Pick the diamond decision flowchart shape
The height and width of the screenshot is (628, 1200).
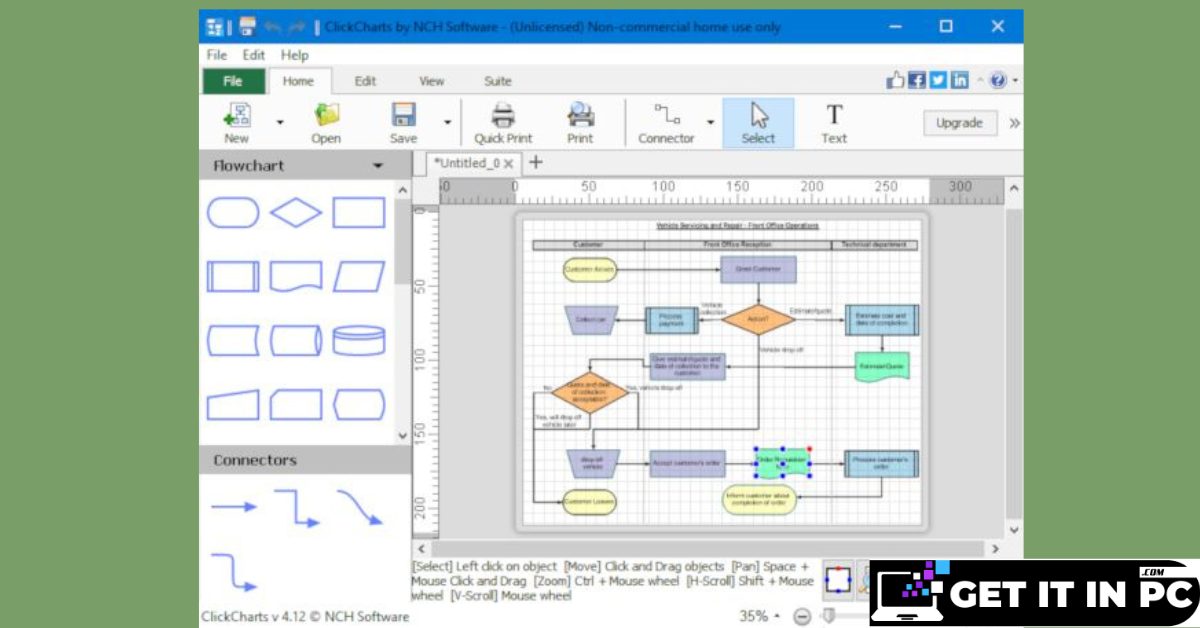296,212
